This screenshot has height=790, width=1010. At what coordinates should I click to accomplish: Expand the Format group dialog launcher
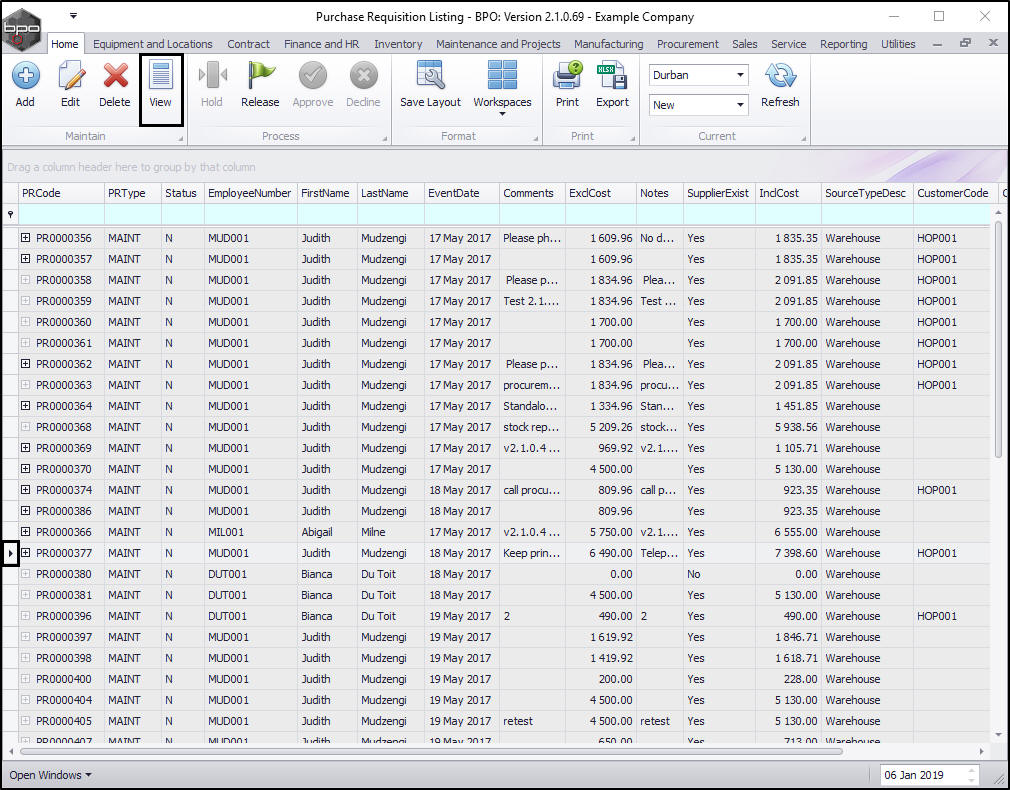tap(536, 139)
